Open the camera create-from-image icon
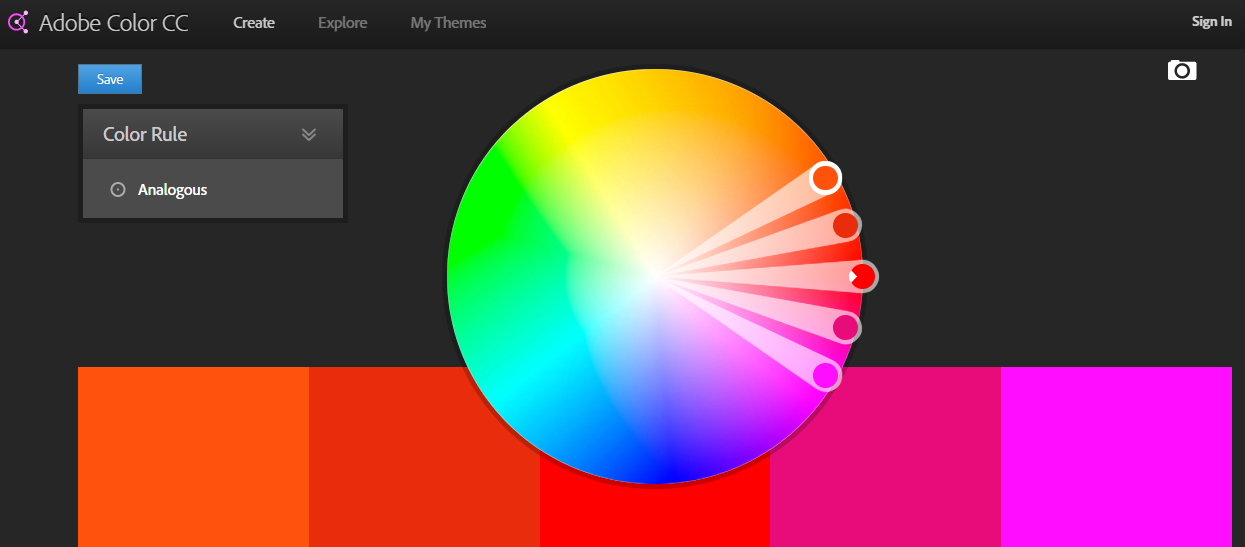1245x547 pixels. [x=1182, y=70]
